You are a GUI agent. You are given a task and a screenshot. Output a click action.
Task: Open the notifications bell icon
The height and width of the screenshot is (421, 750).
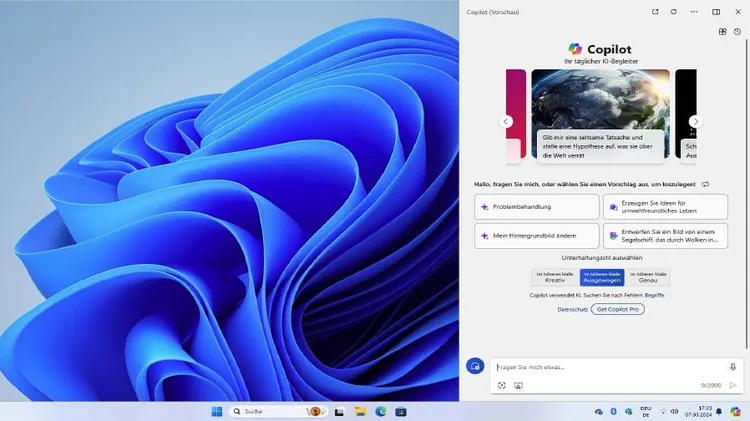(x=718, y=411)
